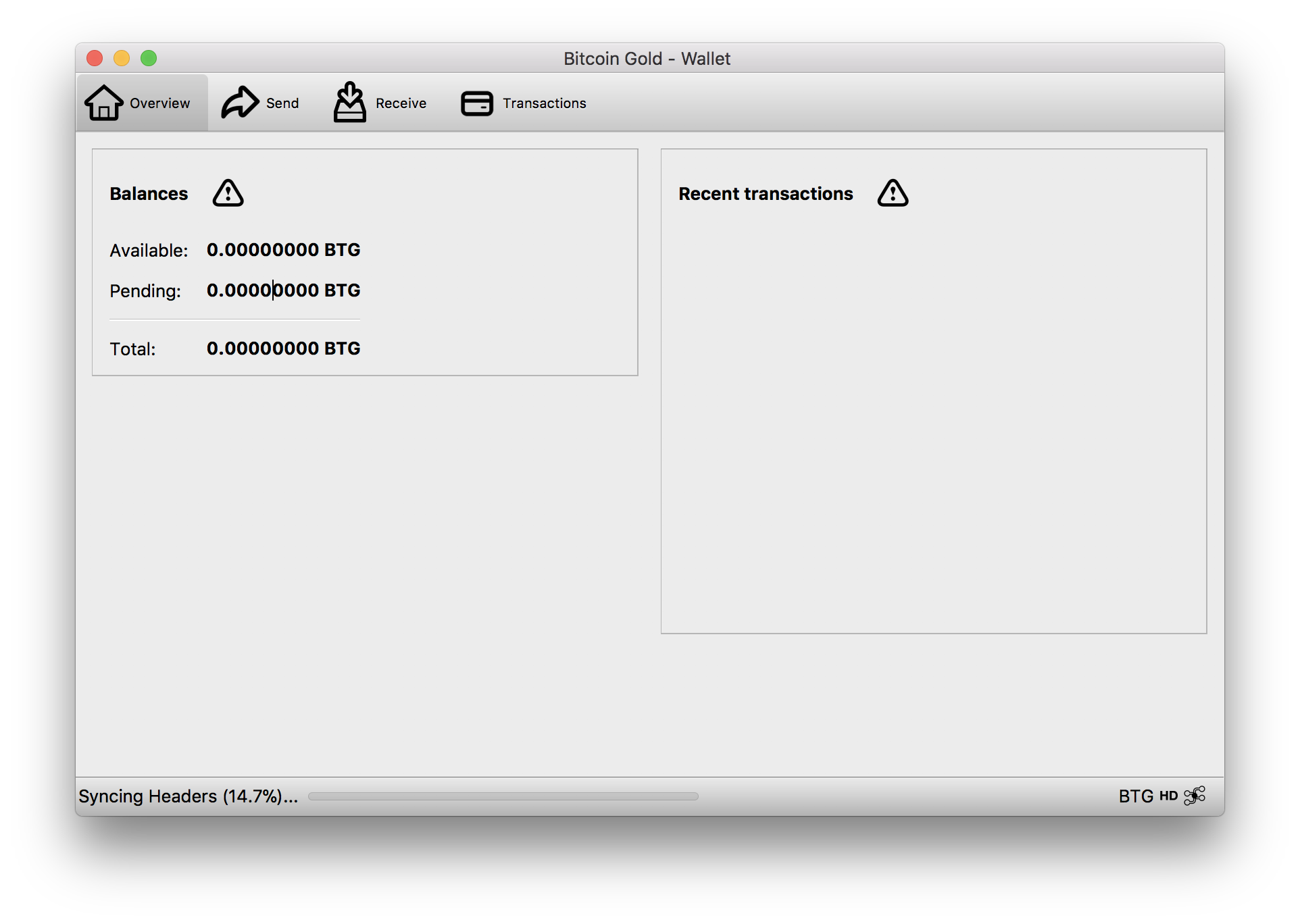Click the warning icon beside Recent transactions
The height and width of the screenshot is (924, 1300).
(x=893, y=193)
